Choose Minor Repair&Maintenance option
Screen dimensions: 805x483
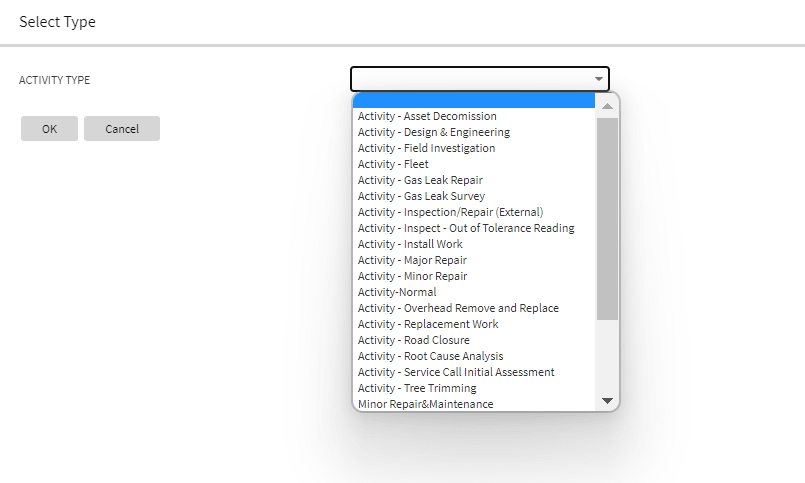pyautogui.click(x=474, y=403)
